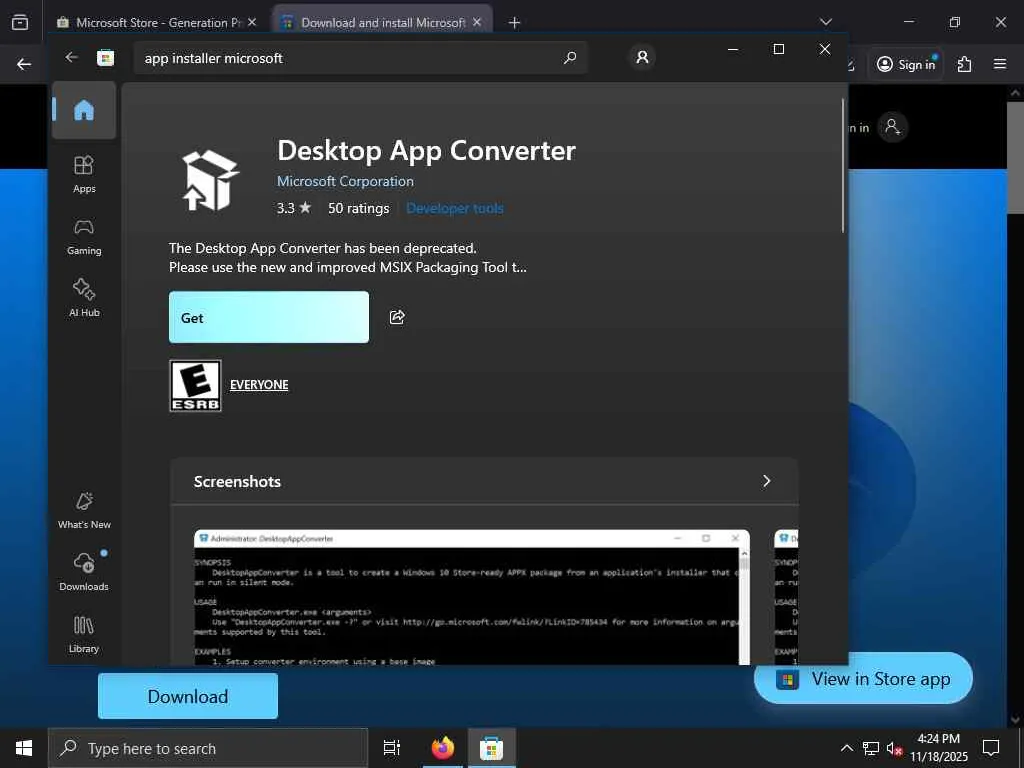
Task: Expand the Screenshots section chevron
Action: [x=767, y=481]
